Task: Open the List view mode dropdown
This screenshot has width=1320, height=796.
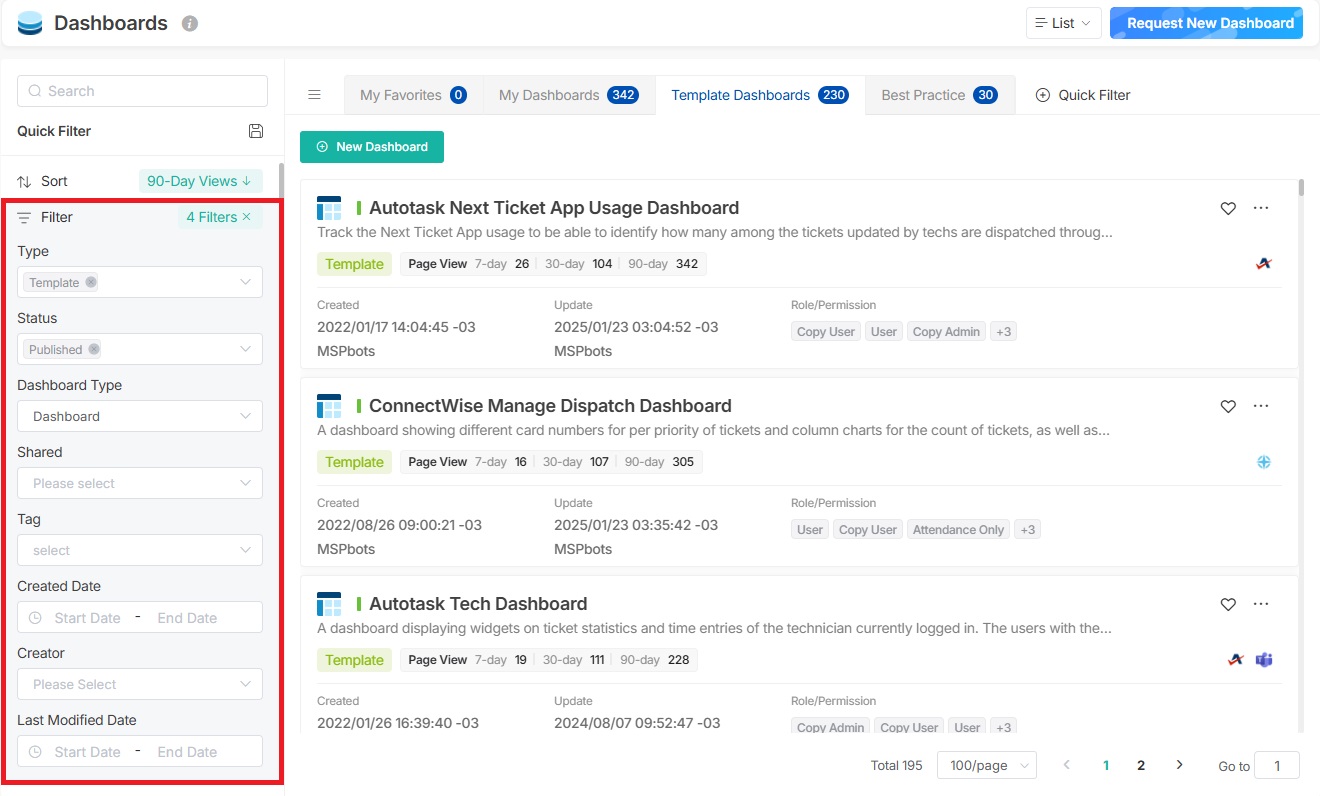Action: (x=1063, y=23)
